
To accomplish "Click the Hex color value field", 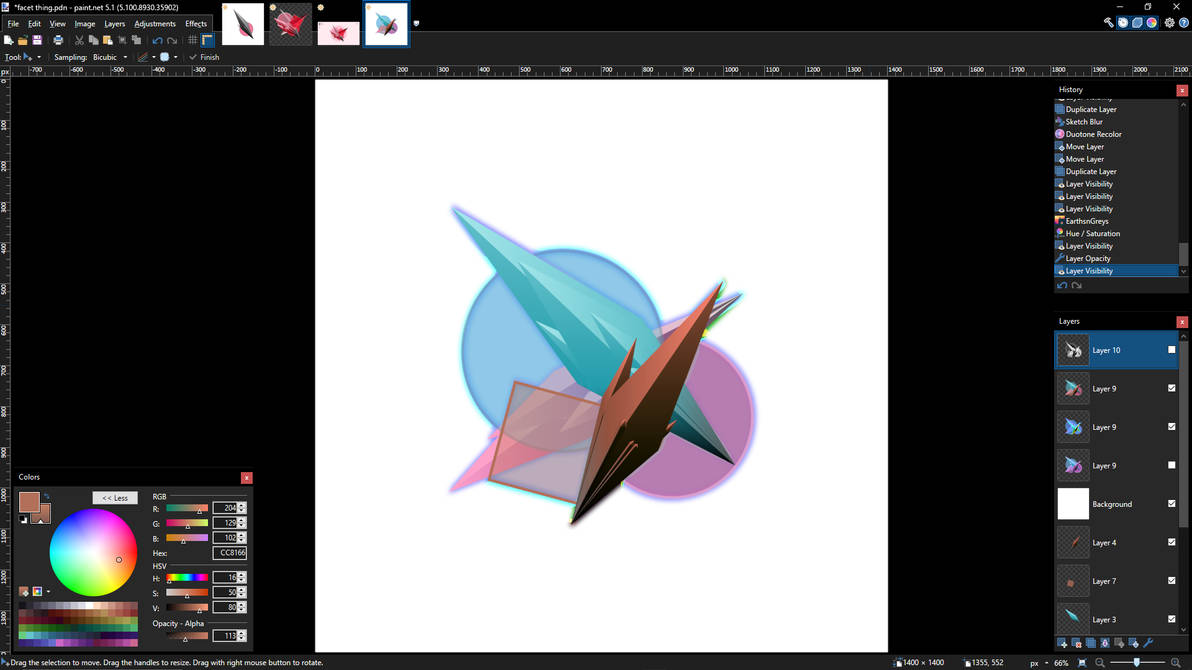I will (230, 553).
